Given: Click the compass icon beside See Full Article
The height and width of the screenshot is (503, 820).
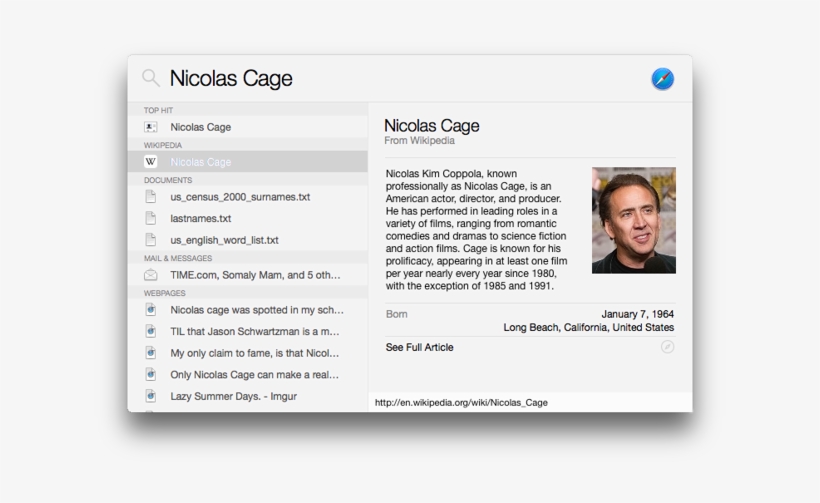Looking at the screenshot, I should (667, 347).
